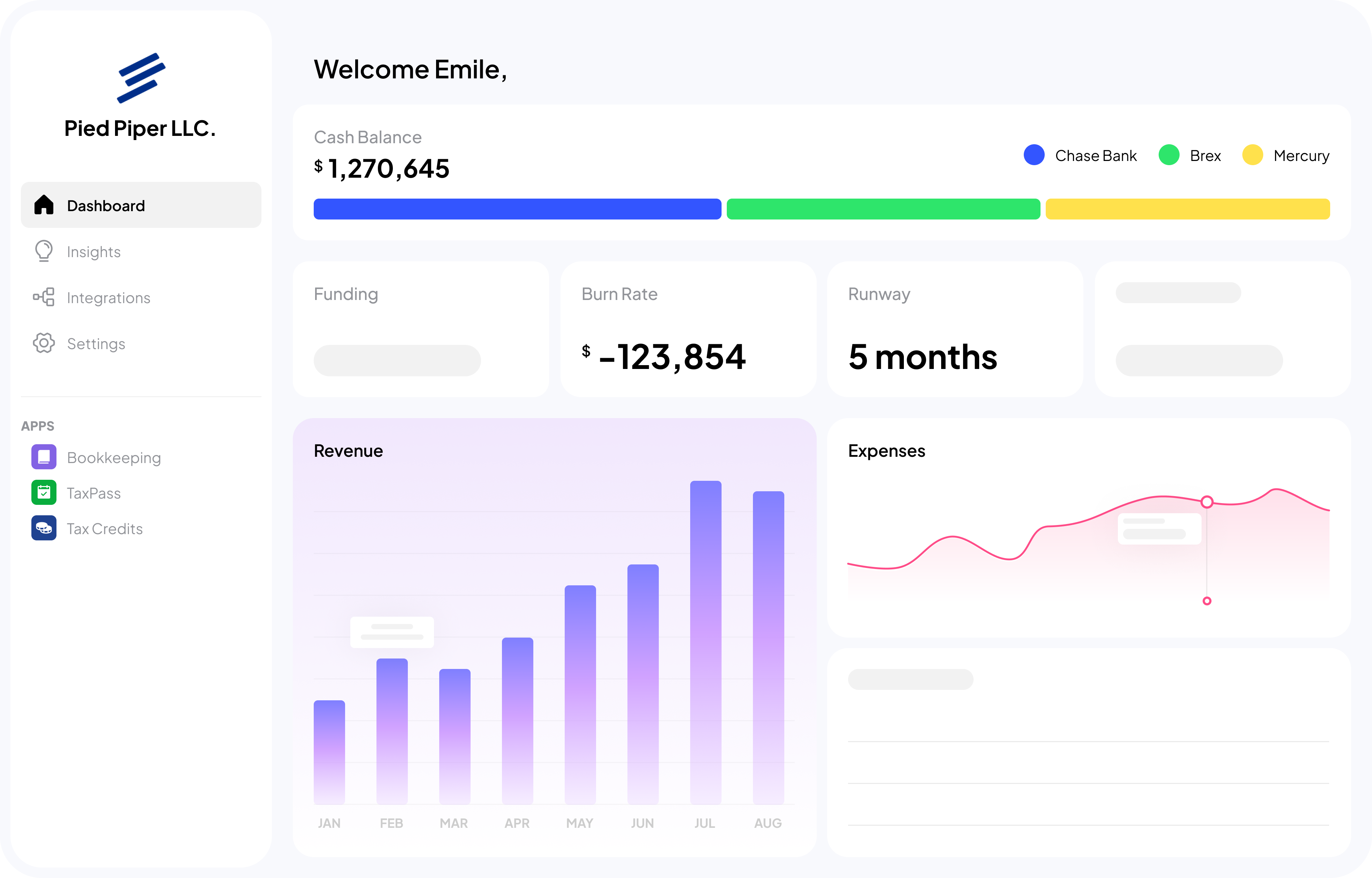Click the Insights lightbulb icon
1372x878 pixels.
point(44,251)
